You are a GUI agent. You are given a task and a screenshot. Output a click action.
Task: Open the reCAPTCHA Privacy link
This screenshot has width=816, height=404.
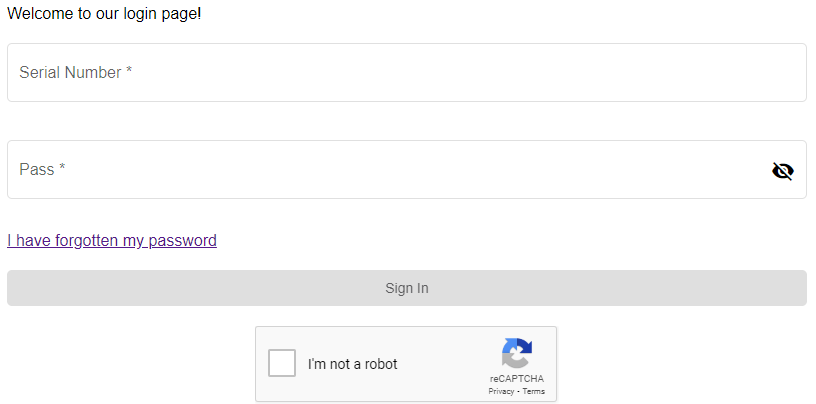tap(501, 391)
